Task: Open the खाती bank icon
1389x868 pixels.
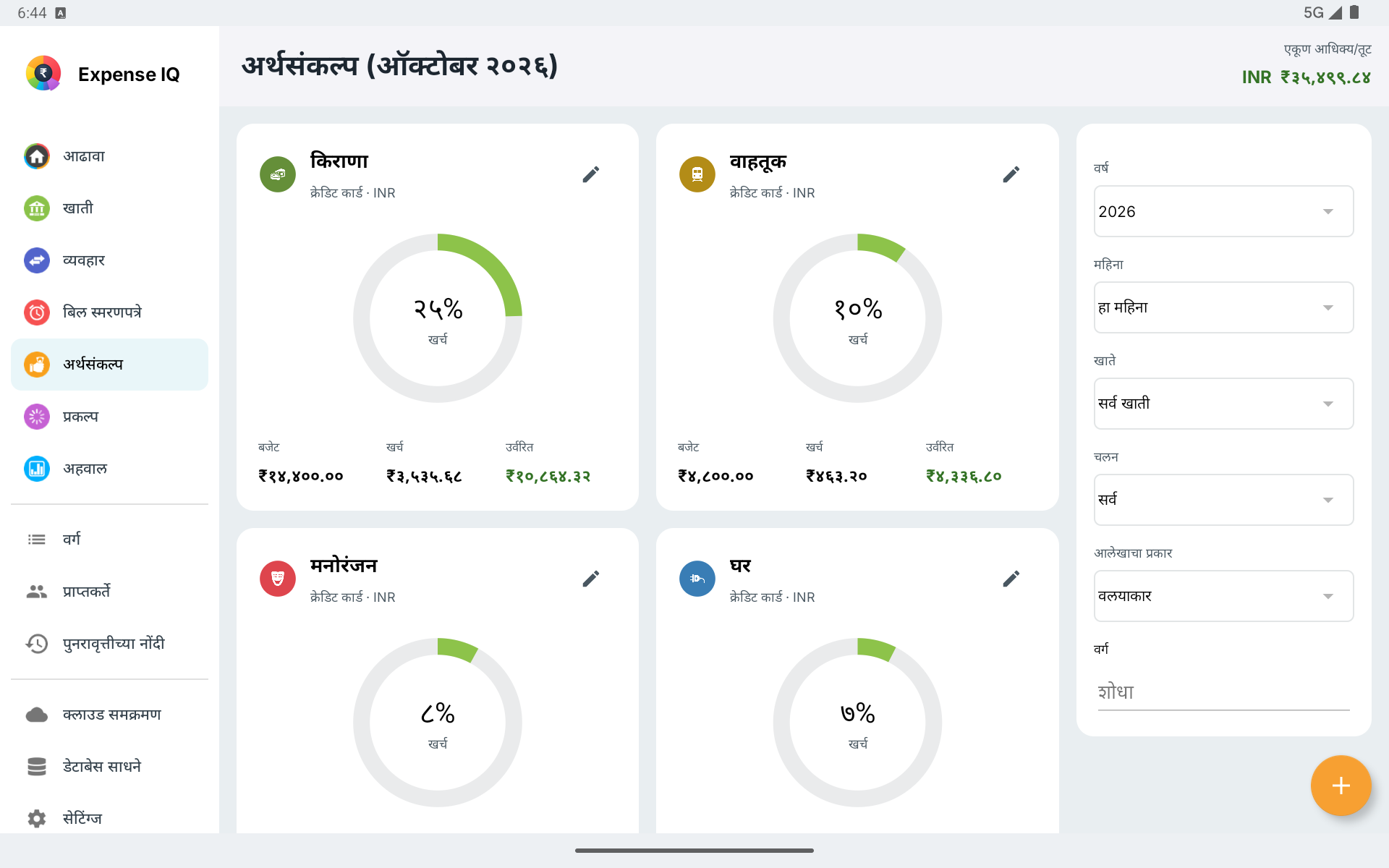Action: pyautogui.click(x=37, y=208)
